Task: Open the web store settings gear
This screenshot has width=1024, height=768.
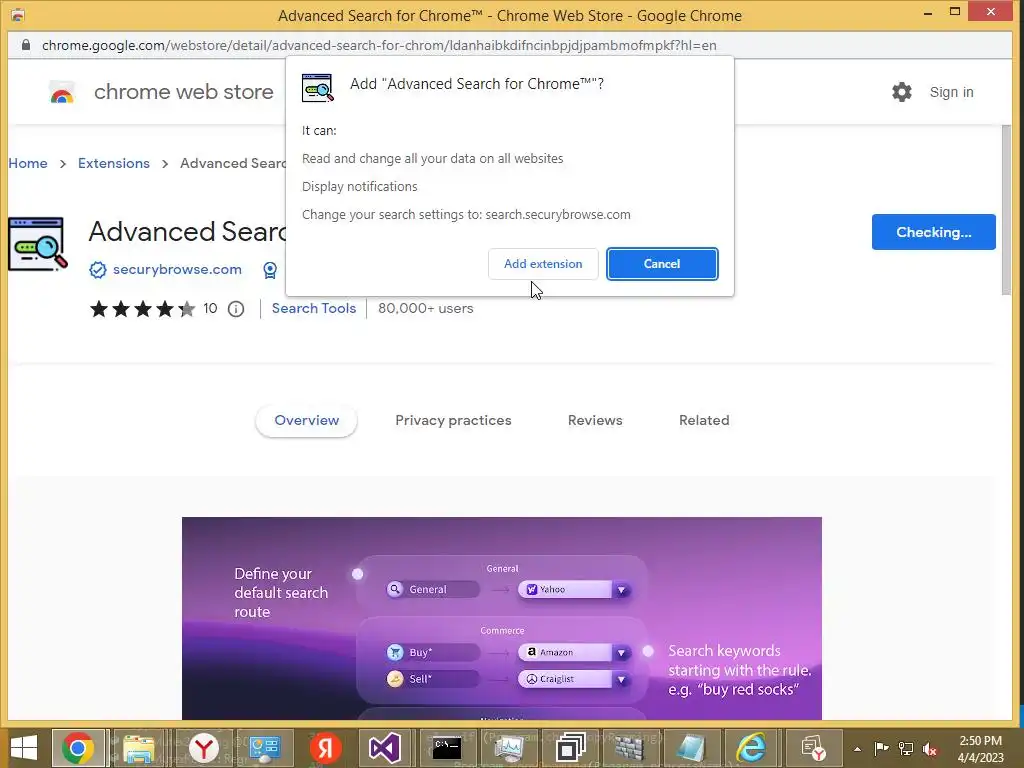Action: point(902,92)
